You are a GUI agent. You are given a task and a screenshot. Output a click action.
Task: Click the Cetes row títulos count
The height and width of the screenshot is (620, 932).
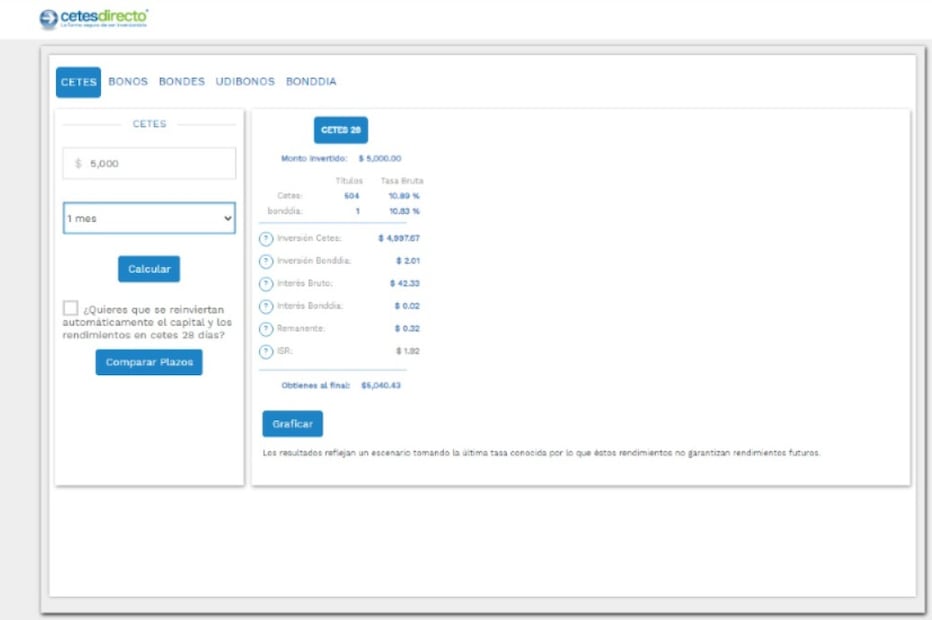coord(352,196)
